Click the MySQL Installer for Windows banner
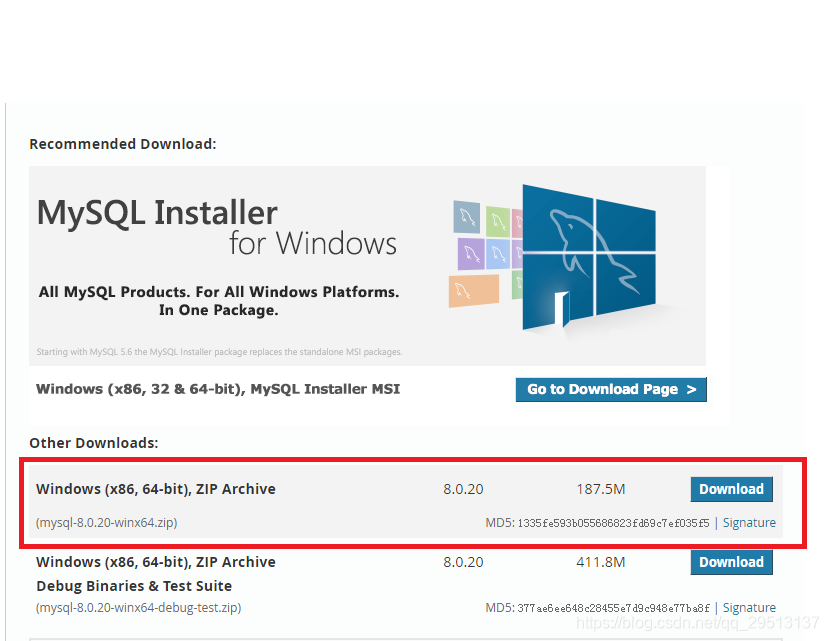Viewport: 829px width, 641px height. [x=367, y=265]
